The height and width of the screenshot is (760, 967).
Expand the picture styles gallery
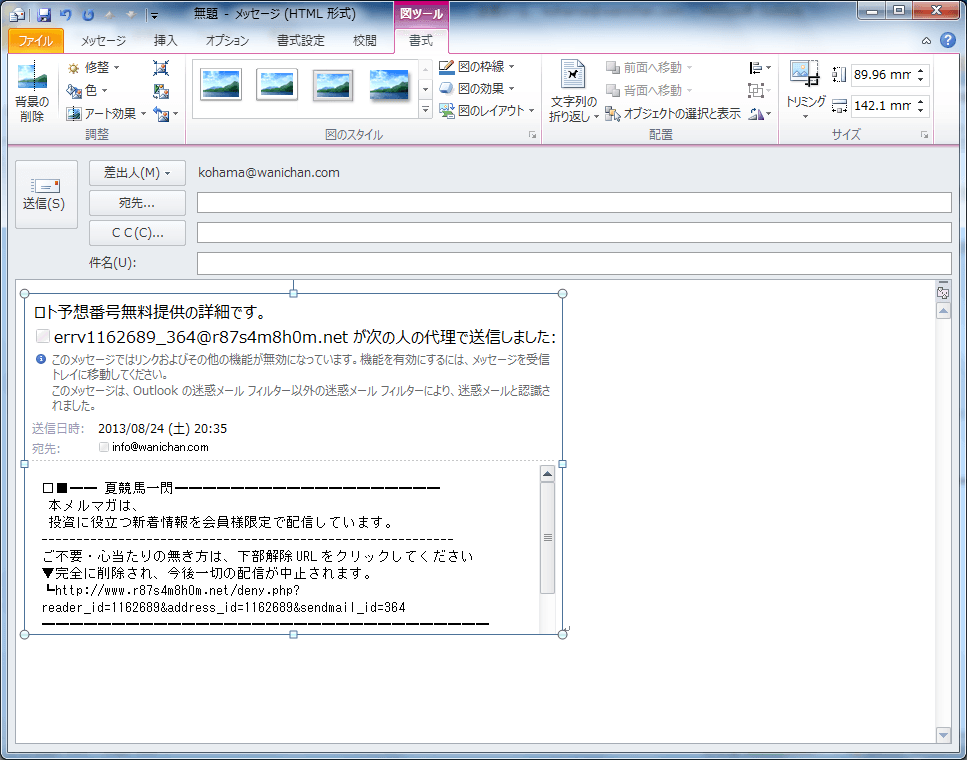tap(426, 110)
